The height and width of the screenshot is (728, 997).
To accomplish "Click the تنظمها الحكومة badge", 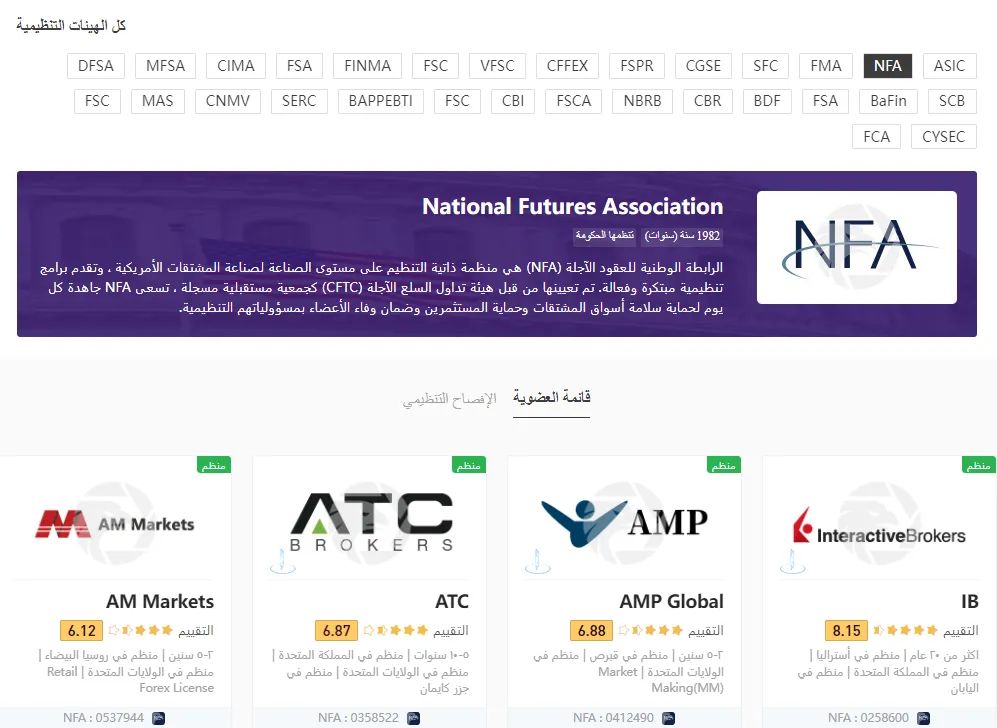I will (x=605, y=236).
